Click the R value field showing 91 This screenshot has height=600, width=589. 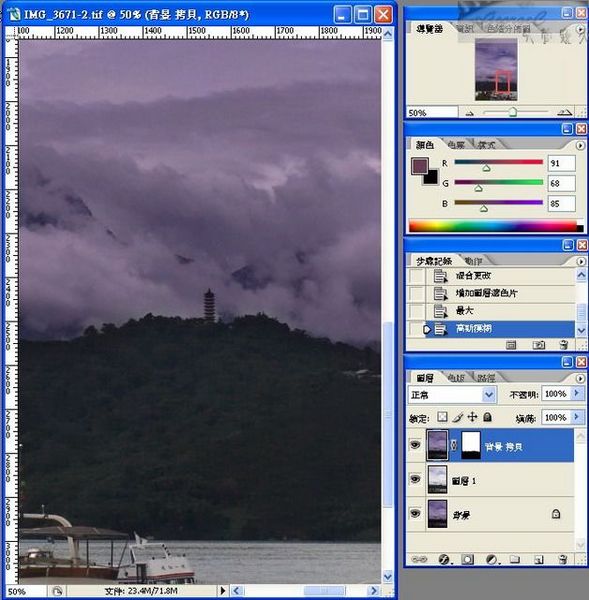pyautogui.click(x=561, y=163)
